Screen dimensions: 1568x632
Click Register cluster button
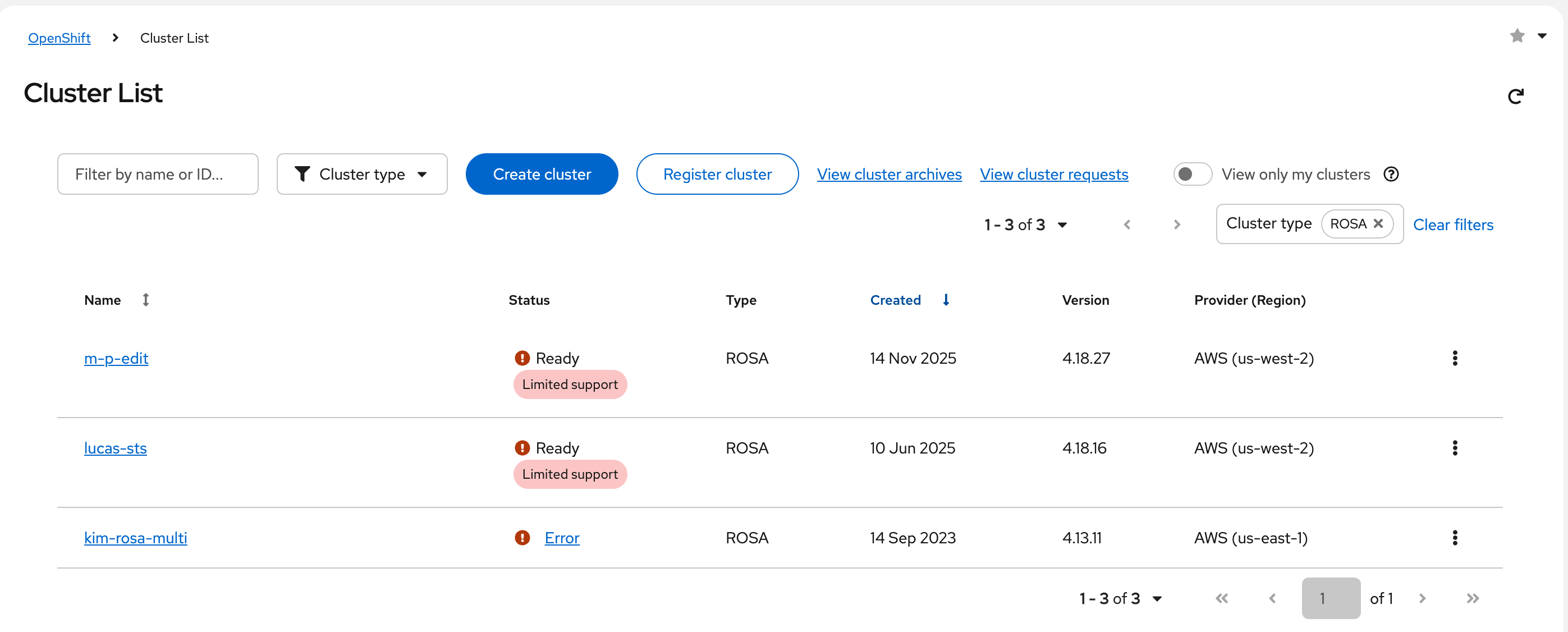[x=717, y=174]
